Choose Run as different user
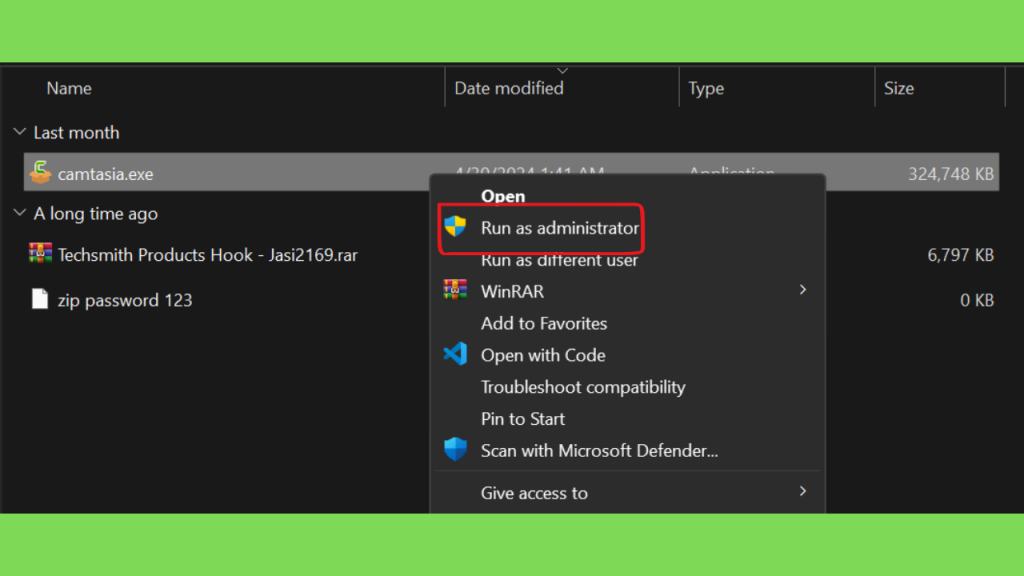 click(x=559, y=260)
